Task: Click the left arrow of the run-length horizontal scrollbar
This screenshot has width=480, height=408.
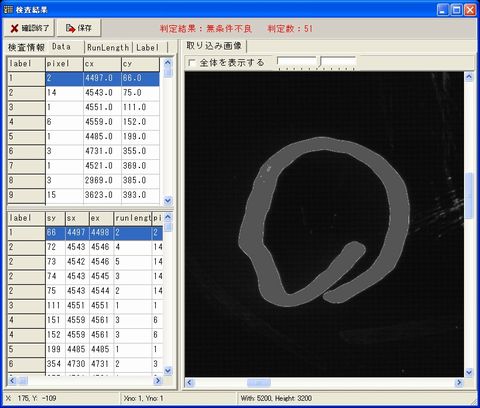Action: 13,380
